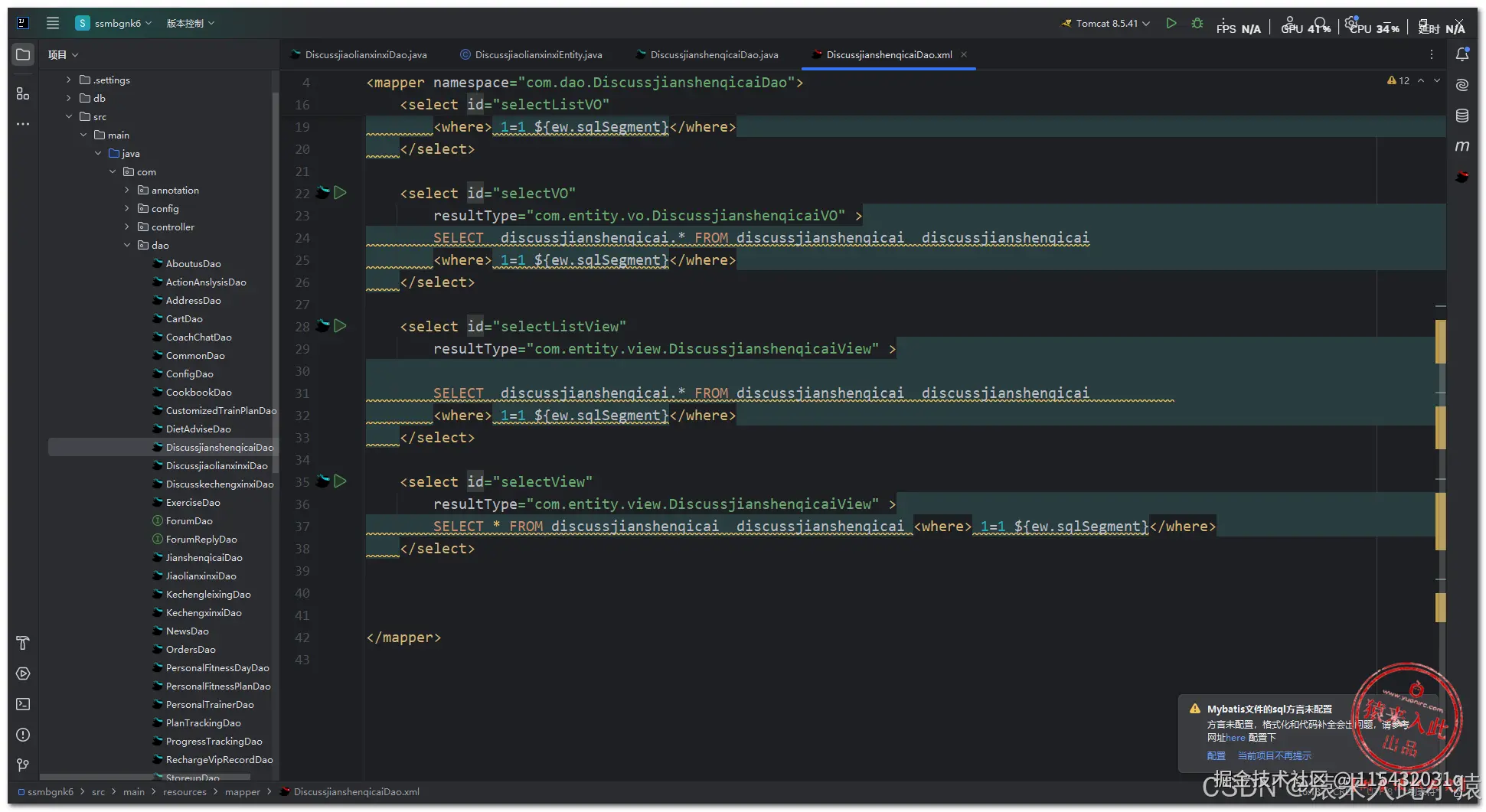Open the Problems tool window

[x=23, y=735]
